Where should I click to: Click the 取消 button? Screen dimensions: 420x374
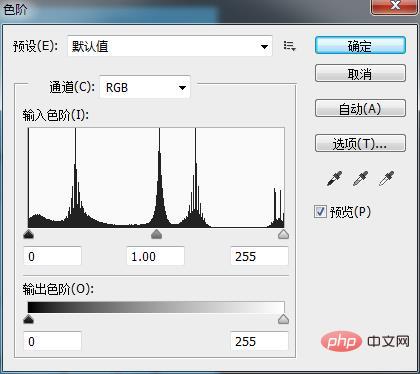(360, 74)
